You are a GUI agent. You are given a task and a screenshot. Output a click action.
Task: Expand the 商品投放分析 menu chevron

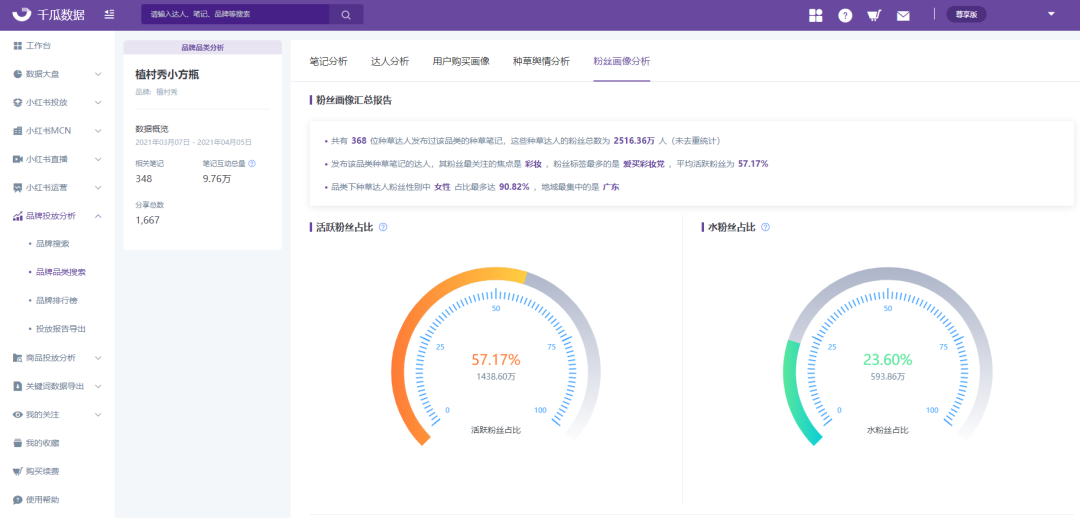[x=98, y=358]
